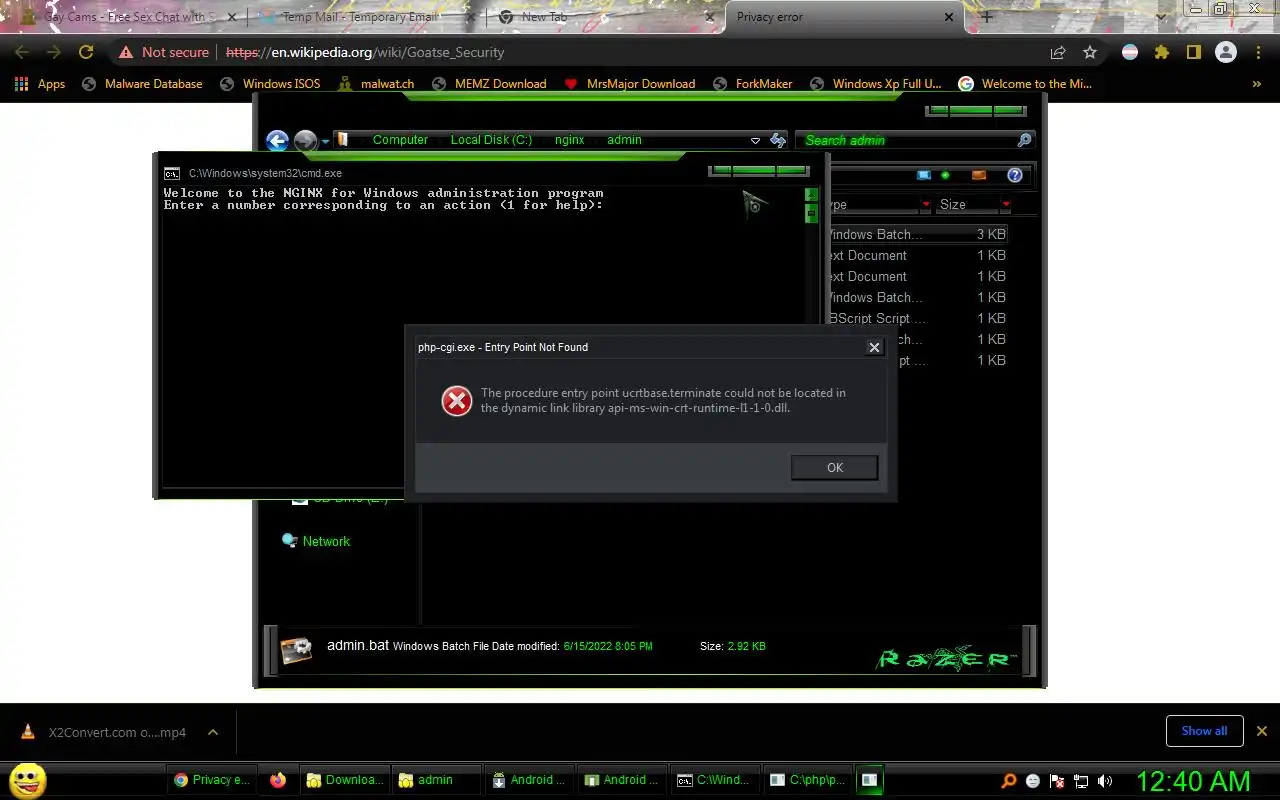The height and width of the screenshot is (800, 1280).
Task: Open a new Chrome tab with plus
Action: click(x=987, y=17)
